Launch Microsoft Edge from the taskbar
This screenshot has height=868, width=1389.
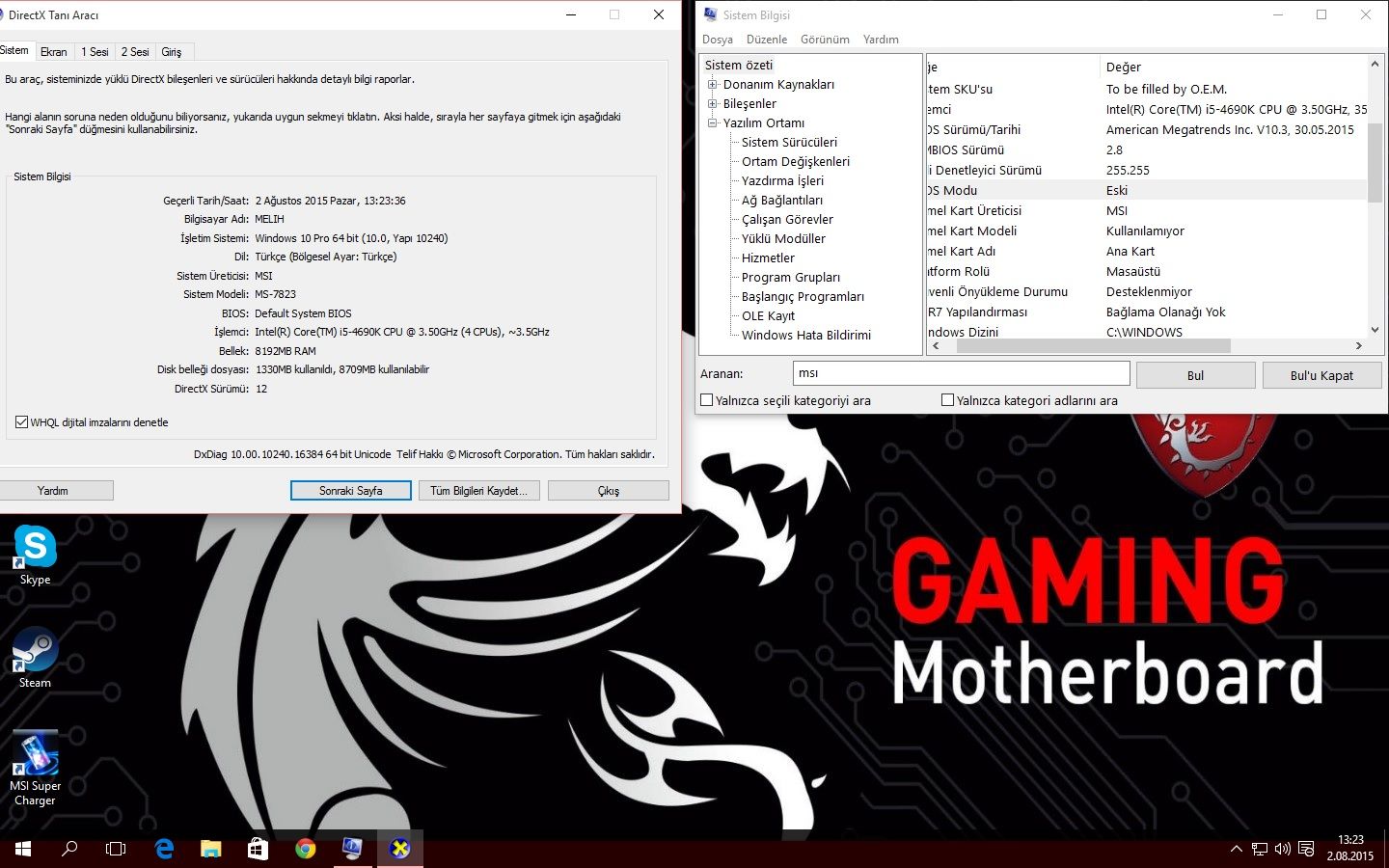coord(164,849)
